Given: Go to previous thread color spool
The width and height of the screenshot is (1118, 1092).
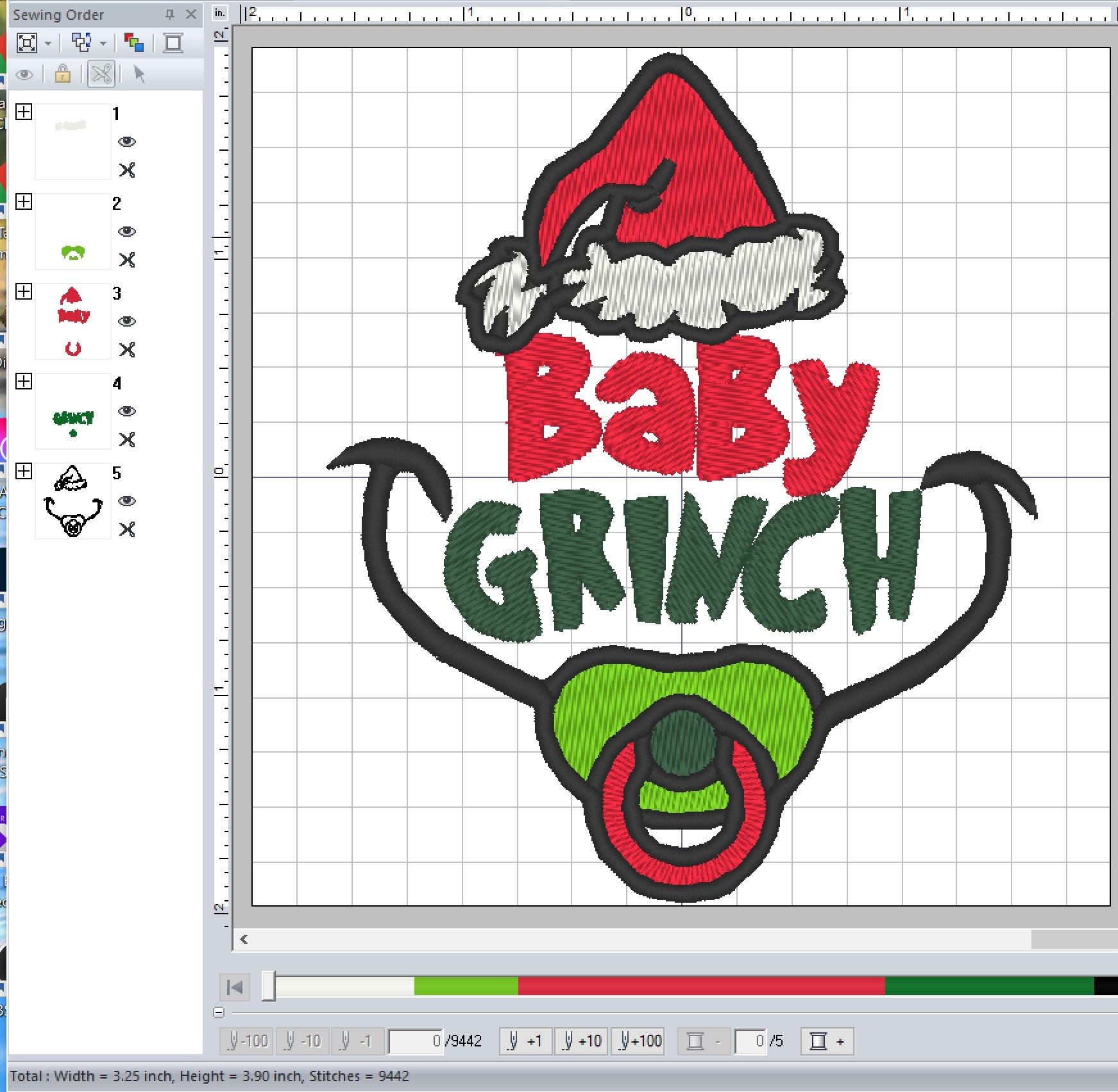Looking at the screenshot, I should point(704,1041).
